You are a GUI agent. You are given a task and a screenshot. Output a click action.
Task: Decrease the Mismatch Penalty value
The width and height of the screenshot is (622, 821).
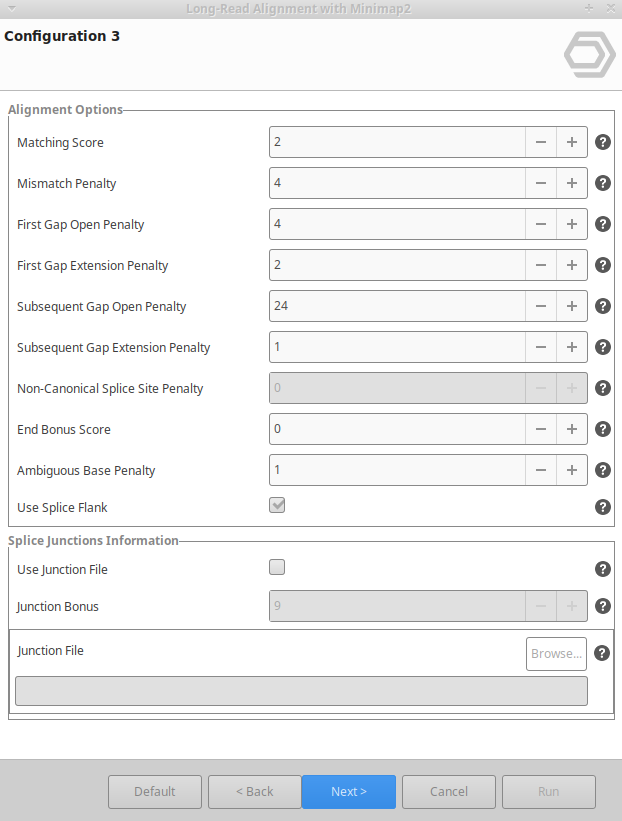pos(540,183)
